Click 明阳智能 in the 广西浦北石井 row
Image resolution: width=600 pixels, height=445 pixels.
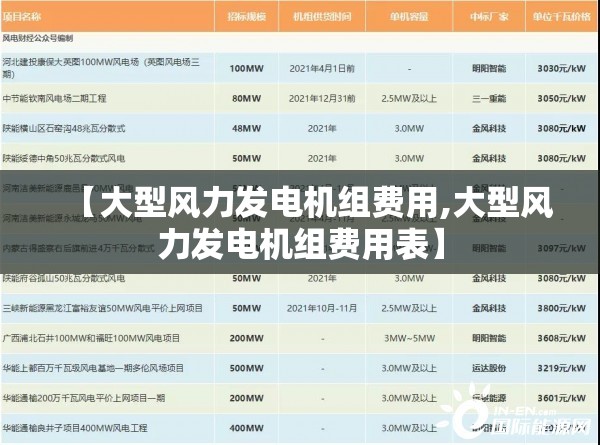489,338
